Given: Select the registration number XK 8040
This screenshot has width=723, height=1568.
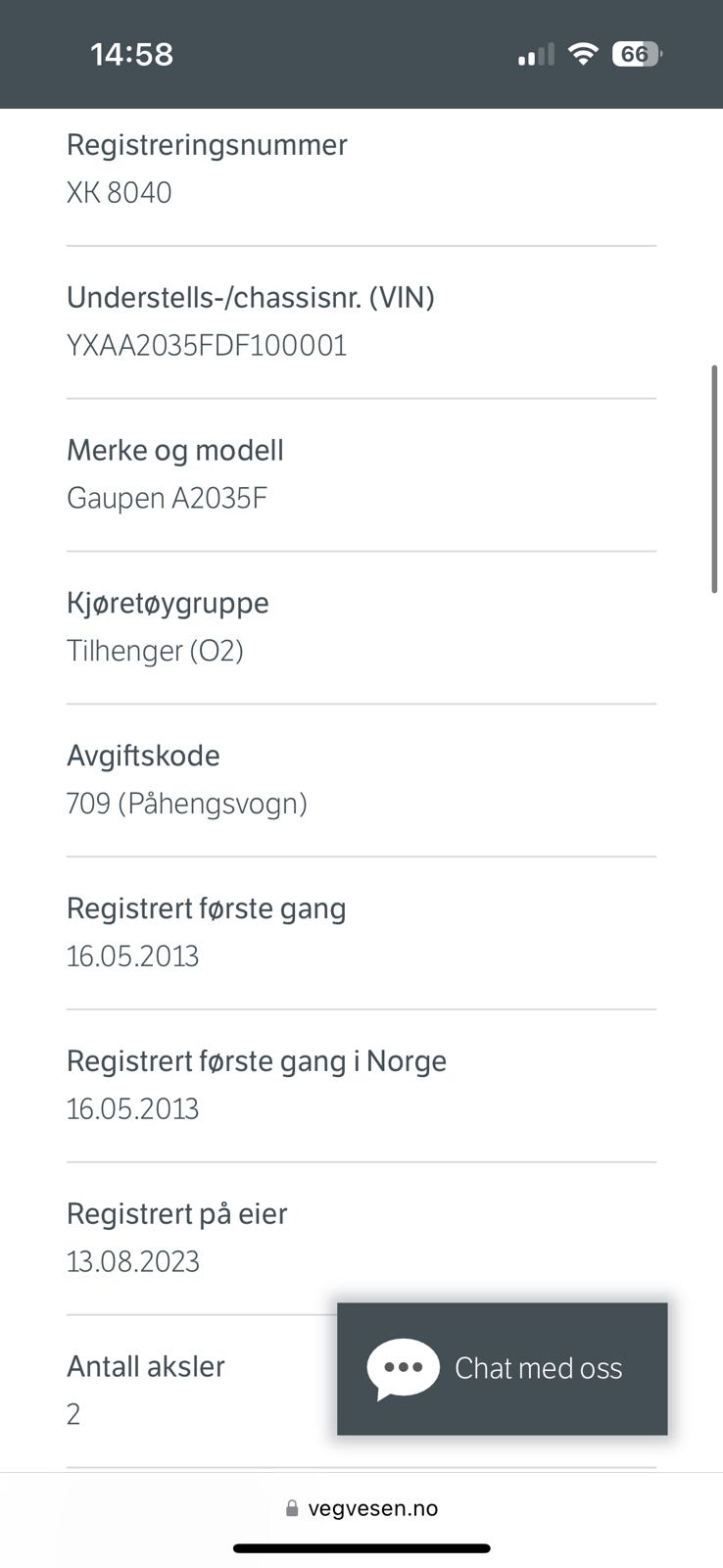Looking at the screenshot, I should (x=119, y=192).
